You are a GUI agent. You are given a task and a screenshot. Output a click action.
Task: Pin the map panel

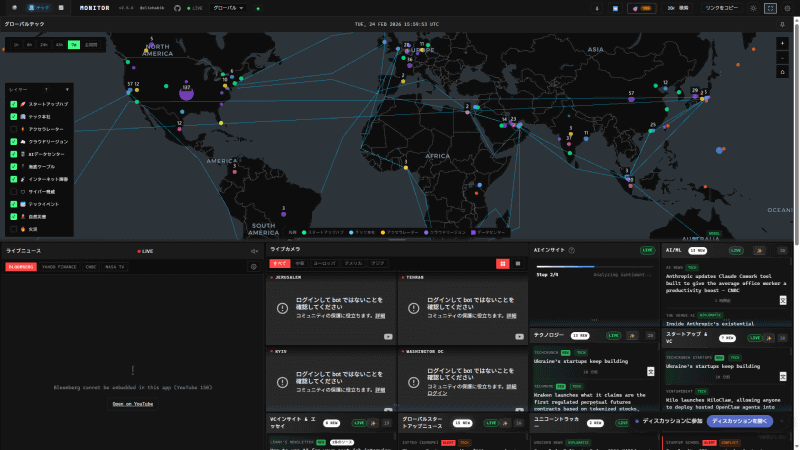[x=782, y=24]
